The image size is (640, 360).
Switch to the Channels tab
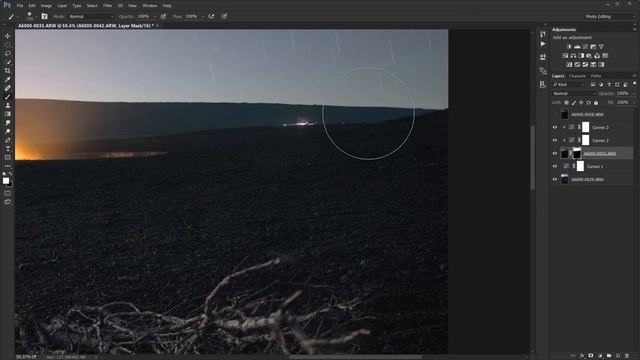click(577, 76)
